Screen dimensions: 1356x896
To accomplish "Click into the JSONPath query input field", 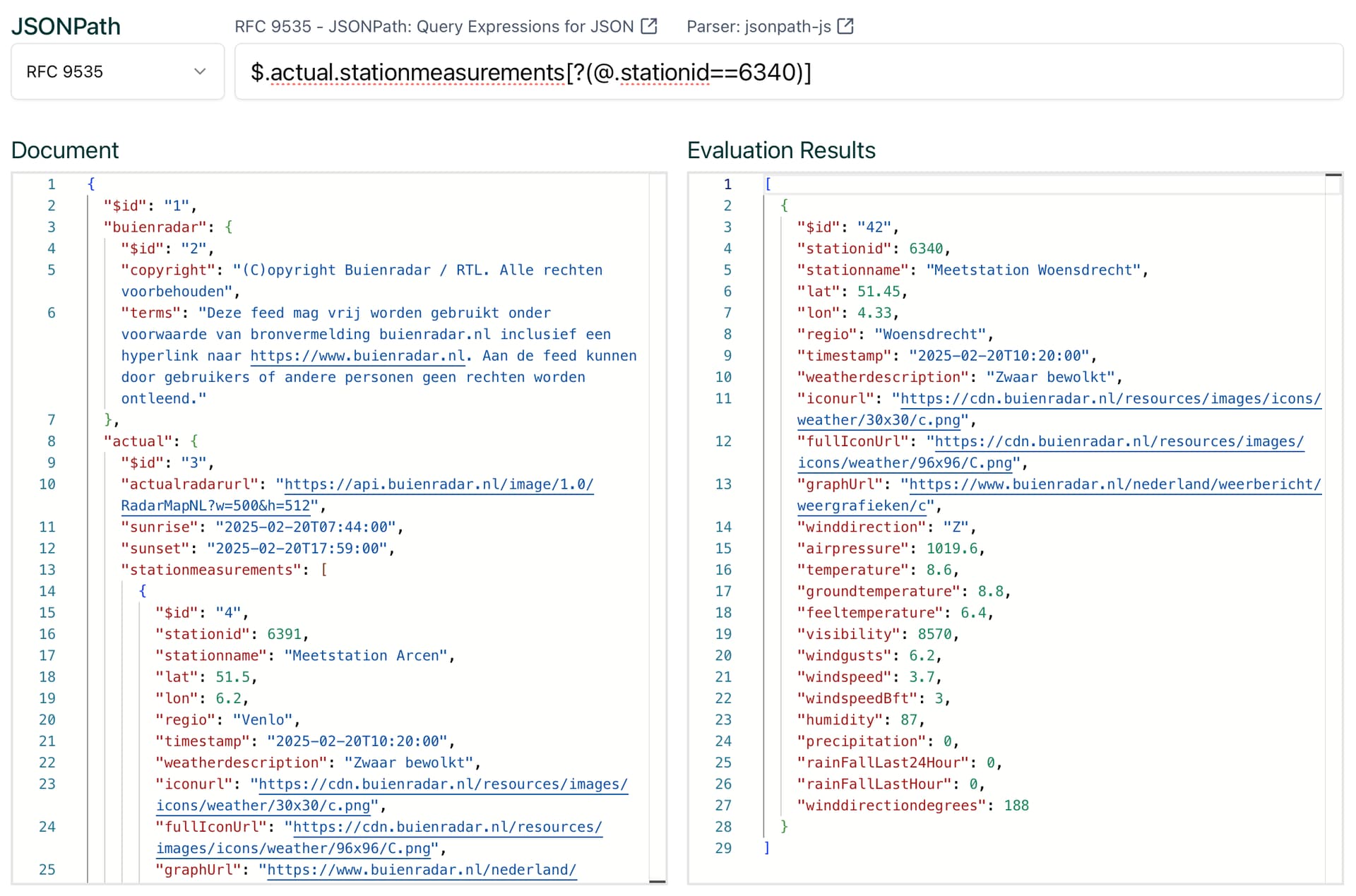I will (787, 71).
